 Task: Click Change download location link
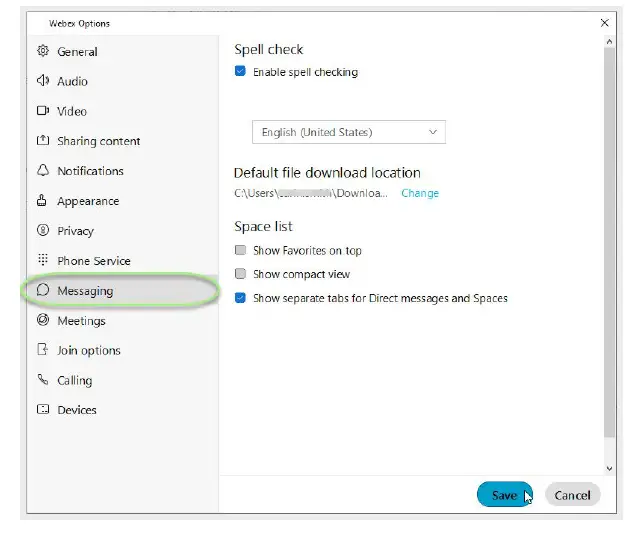pyautogui.click(x=420, y=193)
